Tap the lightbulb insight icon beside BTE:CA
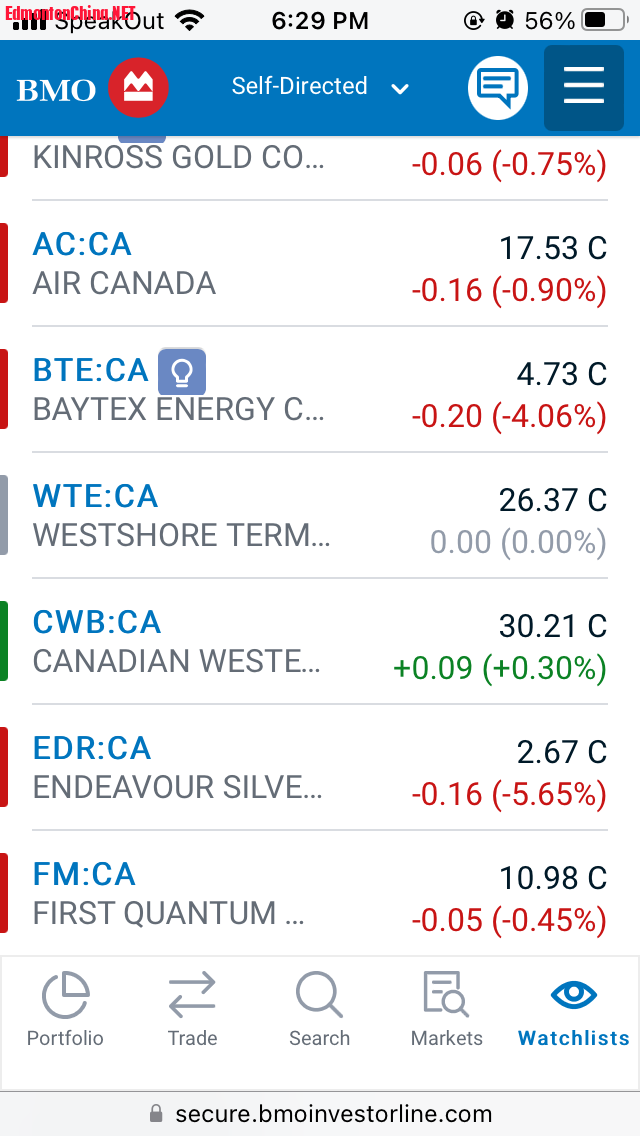 (x=182, y=372)
